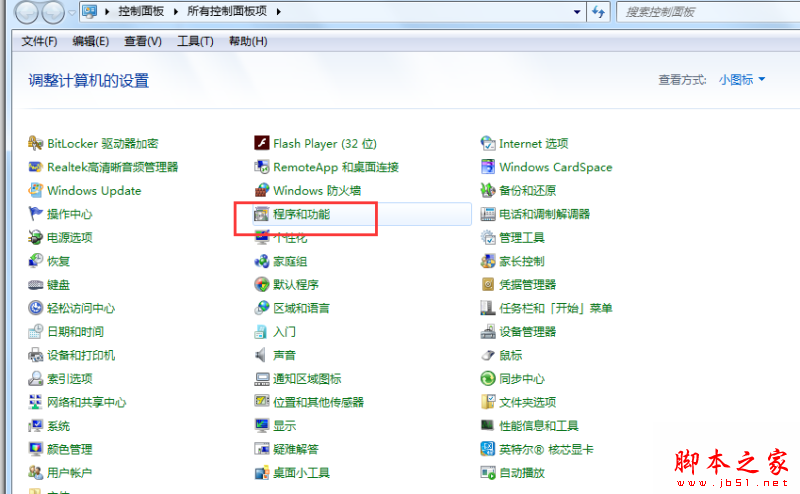Launch the Windows Update icon
Screen dimensions: 800x494
(35, 190)
